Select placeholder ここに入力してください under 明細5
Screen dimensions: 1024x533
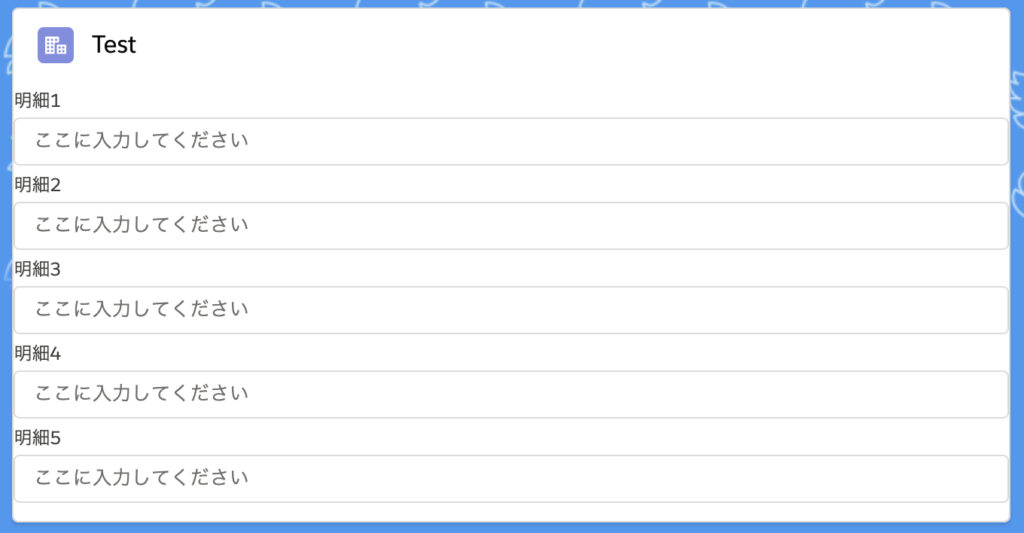(x=142, y=477)
